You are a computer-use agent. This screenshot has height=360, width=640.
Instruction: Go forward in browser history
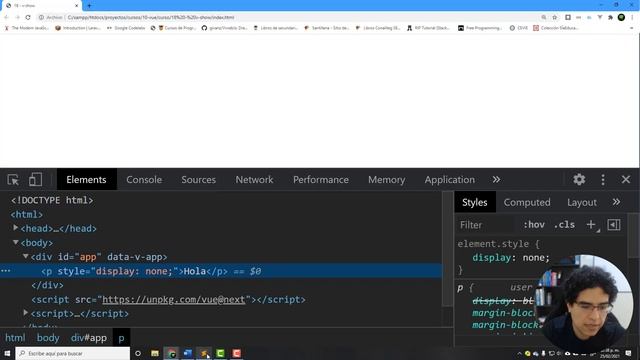[17, 18]
